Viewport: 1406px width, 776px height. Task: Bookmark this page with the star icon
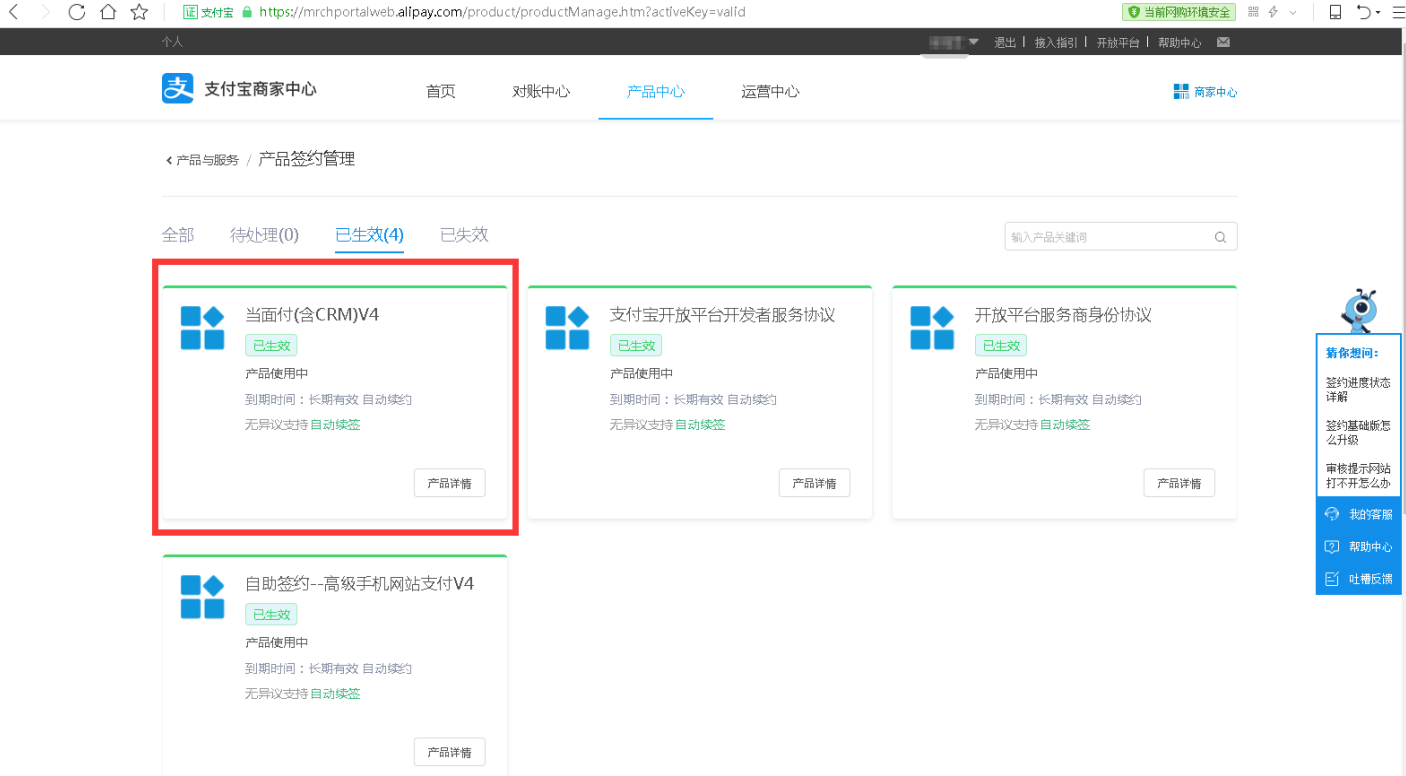tap(139, 12)
